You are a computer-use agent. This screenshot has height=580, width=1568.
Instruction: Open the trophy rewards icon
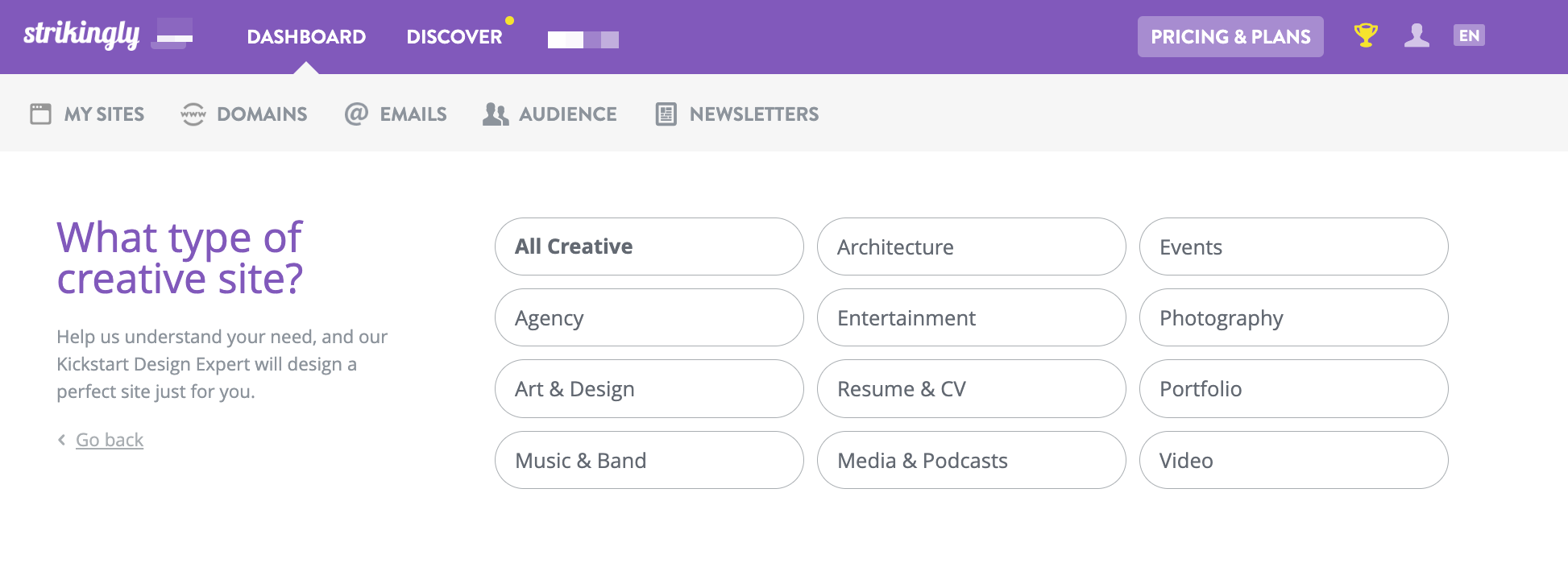coord(1365,35)
